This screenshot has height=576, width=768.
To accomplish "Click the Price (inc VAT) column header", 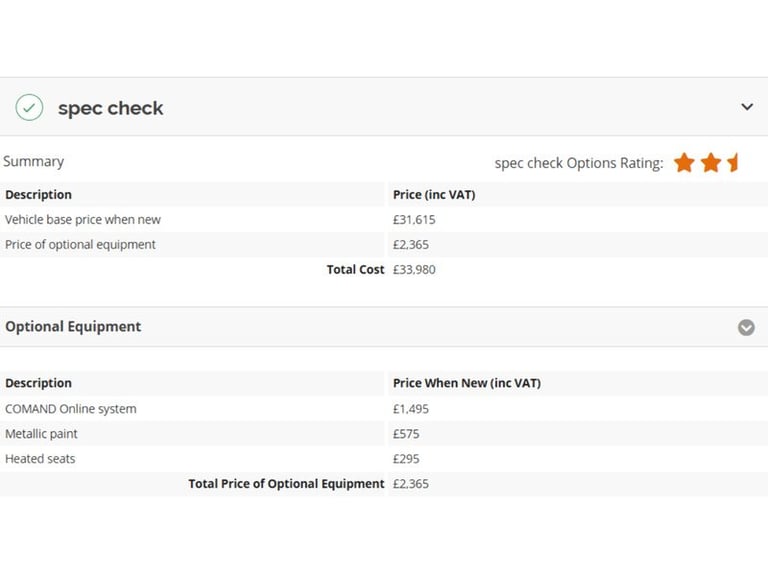I will 434,194.
